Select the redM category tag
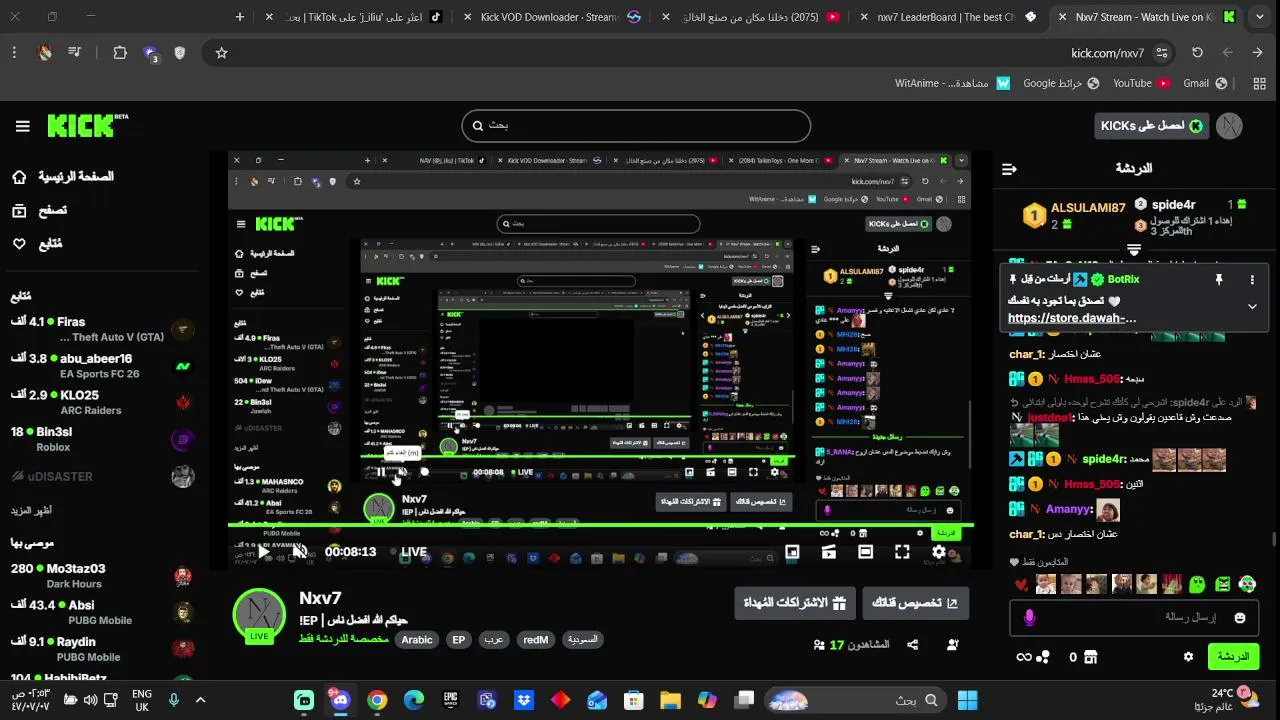 [535, 640]
